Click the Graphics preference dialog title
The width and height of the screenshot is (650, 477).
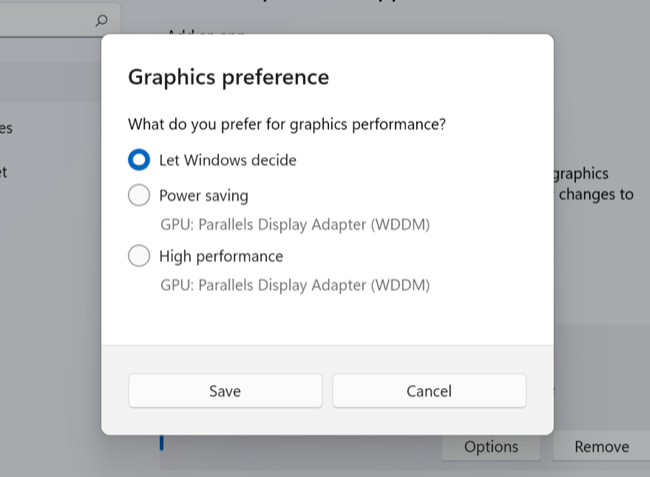click(x=228, y=77)
